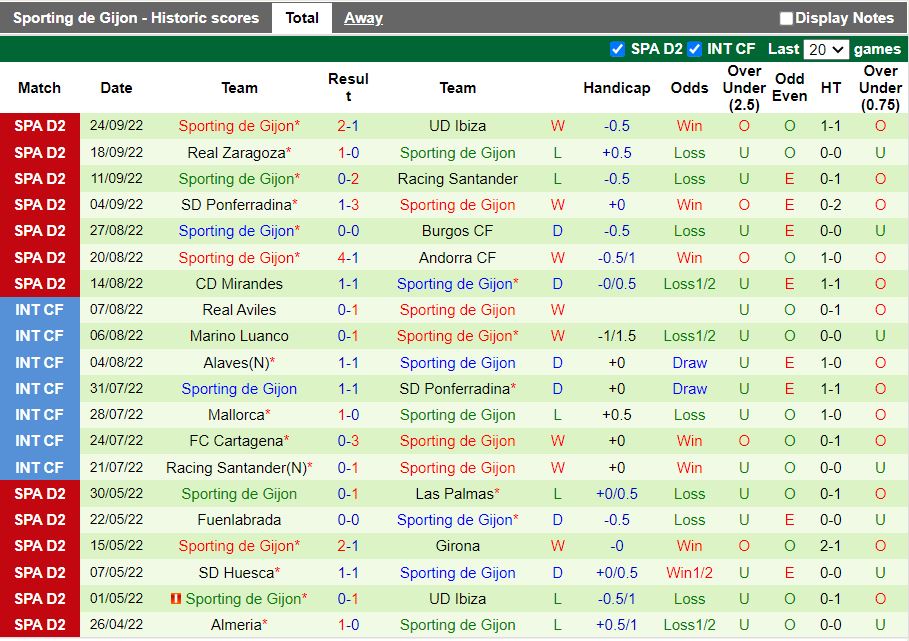The image size is (909, 641).
Task: Click Marino Luanco team name
Action: tap(239, 336)
